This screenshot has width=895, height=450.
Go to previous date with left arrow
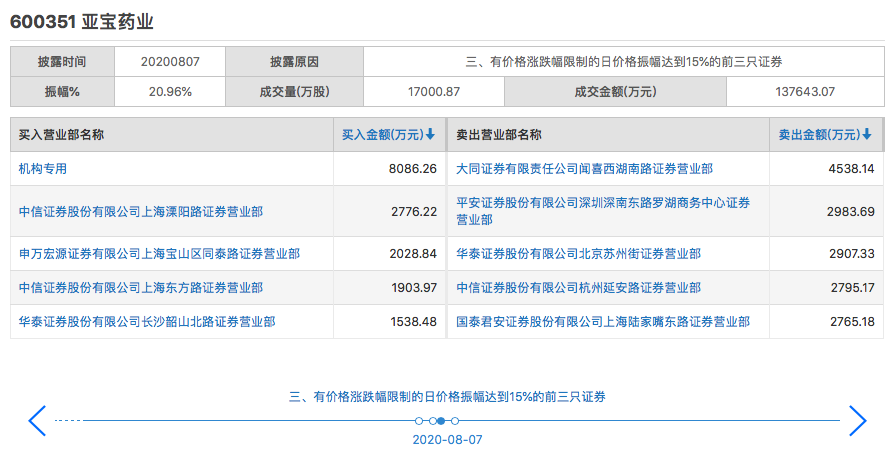tap(37, 421)
